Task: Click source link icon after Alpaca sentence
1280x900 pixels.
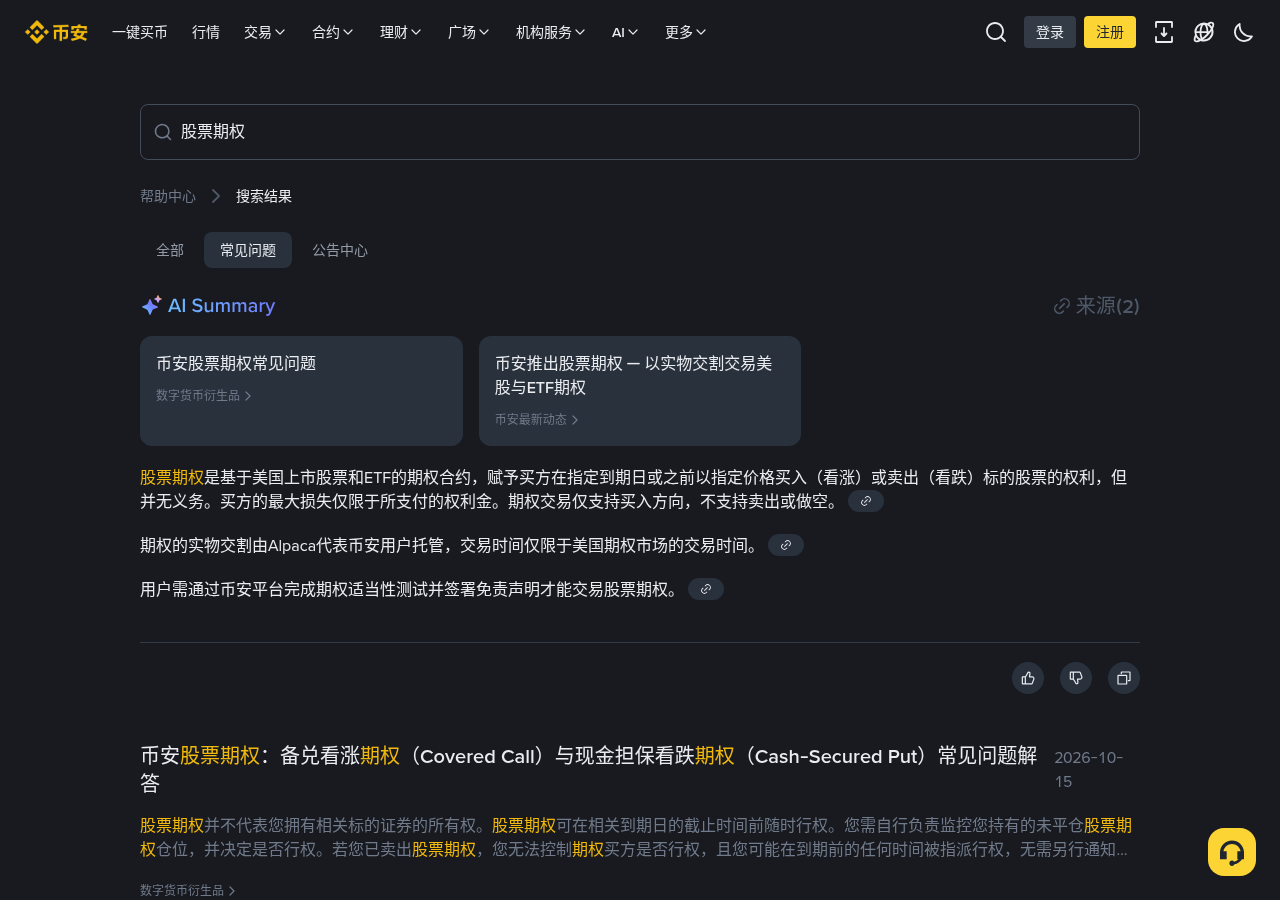Action: (x=786, y=545)
